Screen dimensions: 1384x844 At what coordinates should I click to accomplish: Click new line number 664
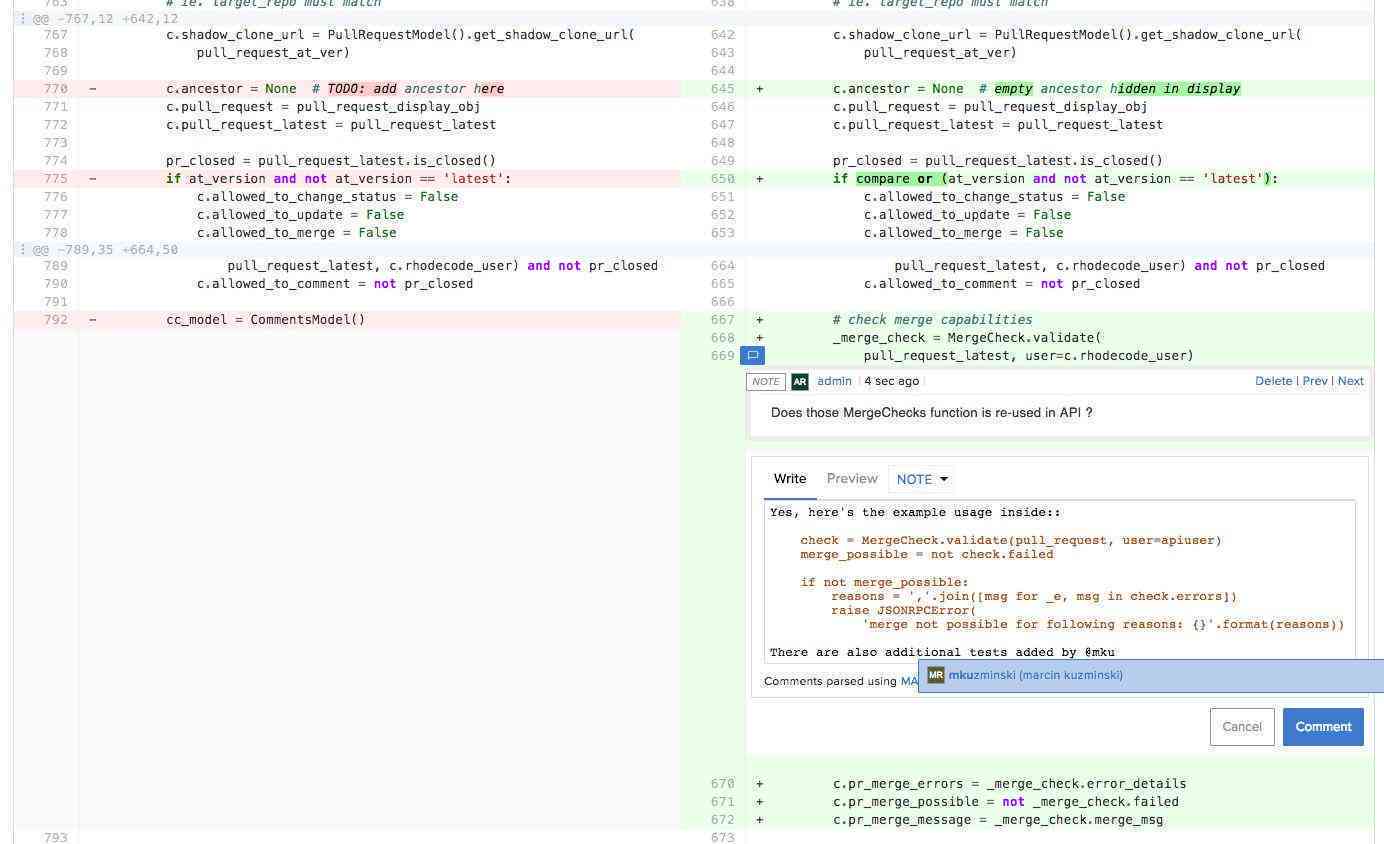[x=722, y=266]
